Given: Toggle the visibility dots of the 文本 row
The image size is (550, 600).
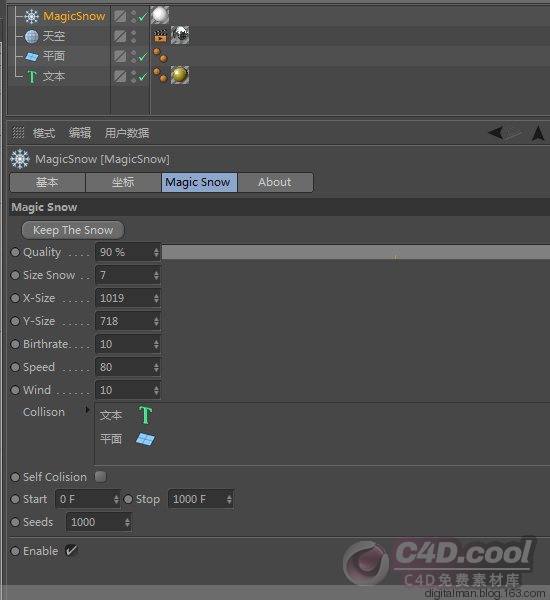Looking at the screenshot, I should (133, 76).
